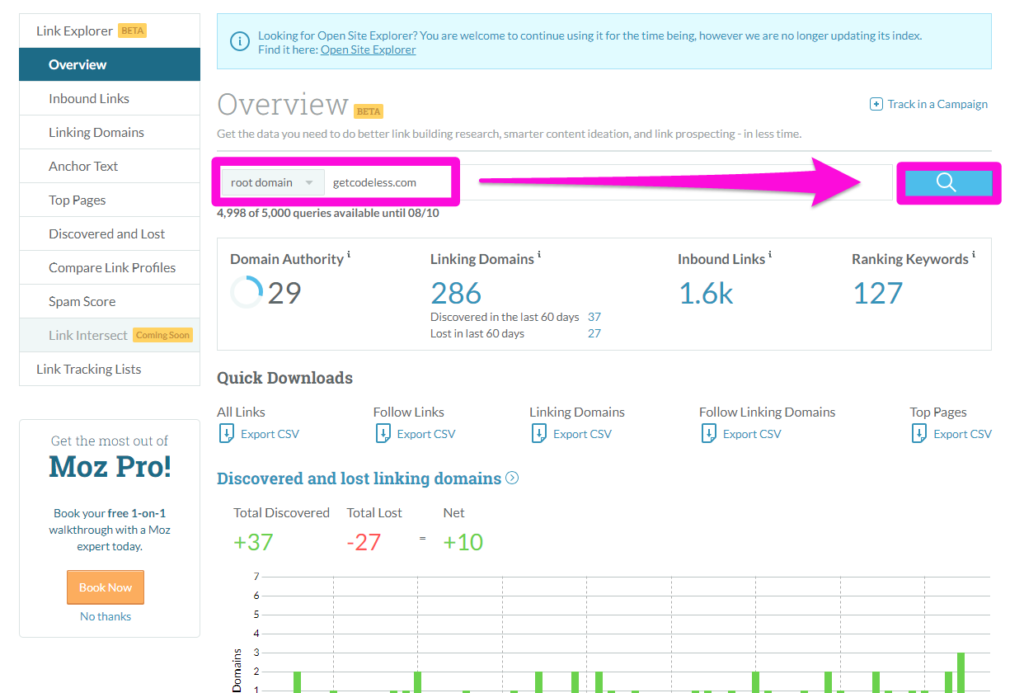Viewport: 1024px width, 693px height.
Task: Click the circled arrow beside Discovered and lost heading
Action: 513,478
